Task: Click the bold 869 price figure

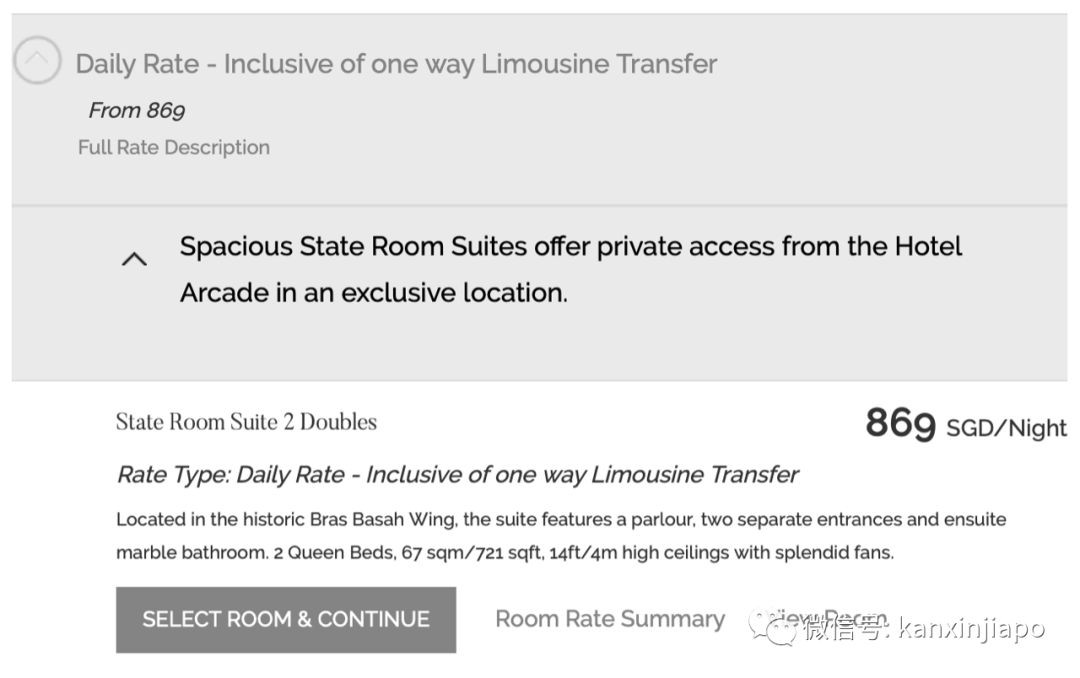Action: (x=900, y=424)
